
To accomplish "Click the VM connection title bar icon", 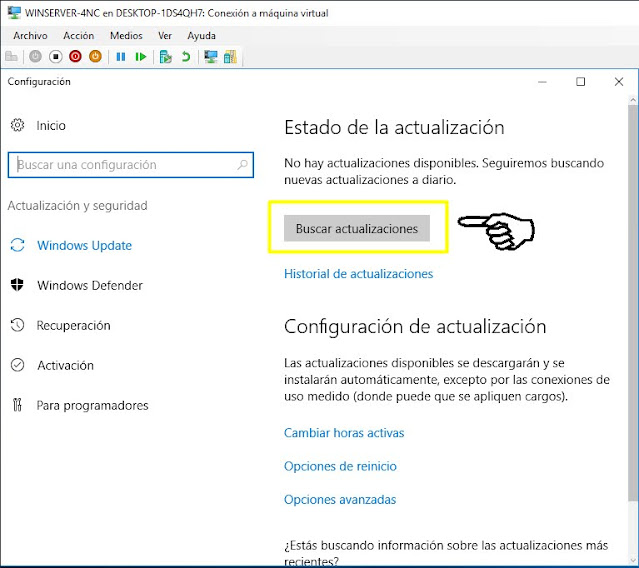I will (x=14, y=13).
